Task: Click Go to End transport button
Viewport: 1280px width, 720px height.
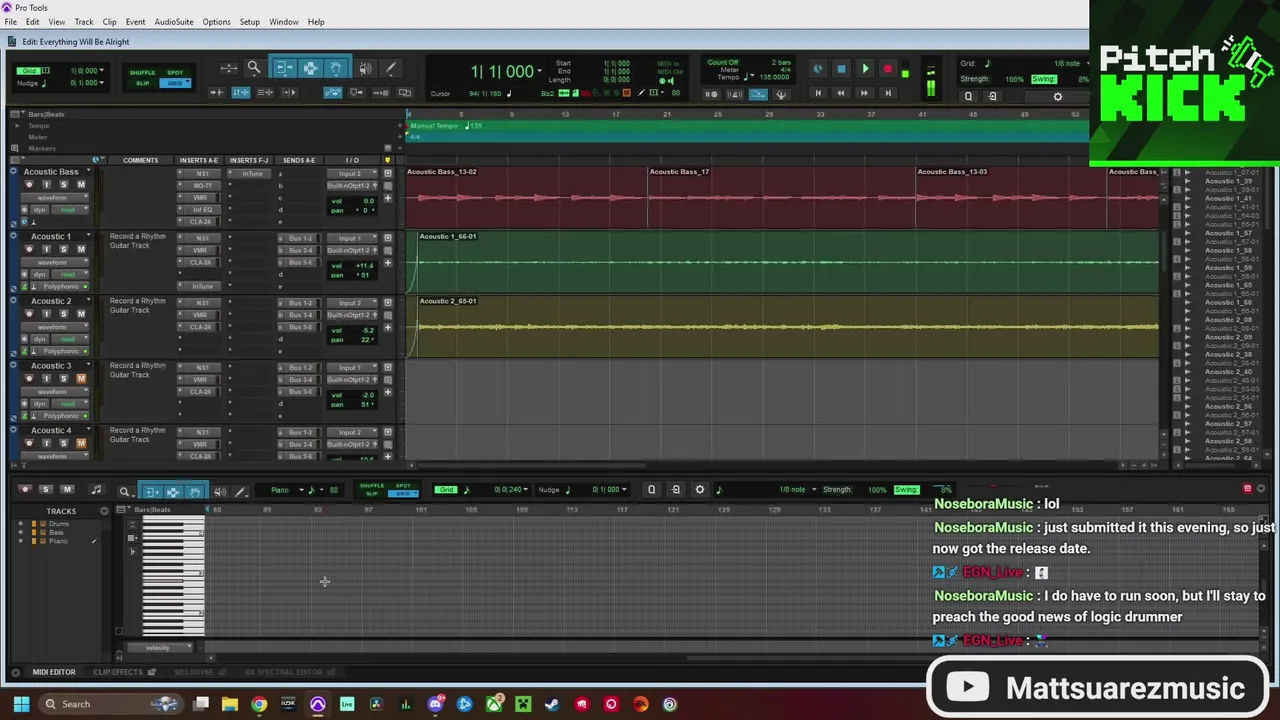Action: pos(888,93)
